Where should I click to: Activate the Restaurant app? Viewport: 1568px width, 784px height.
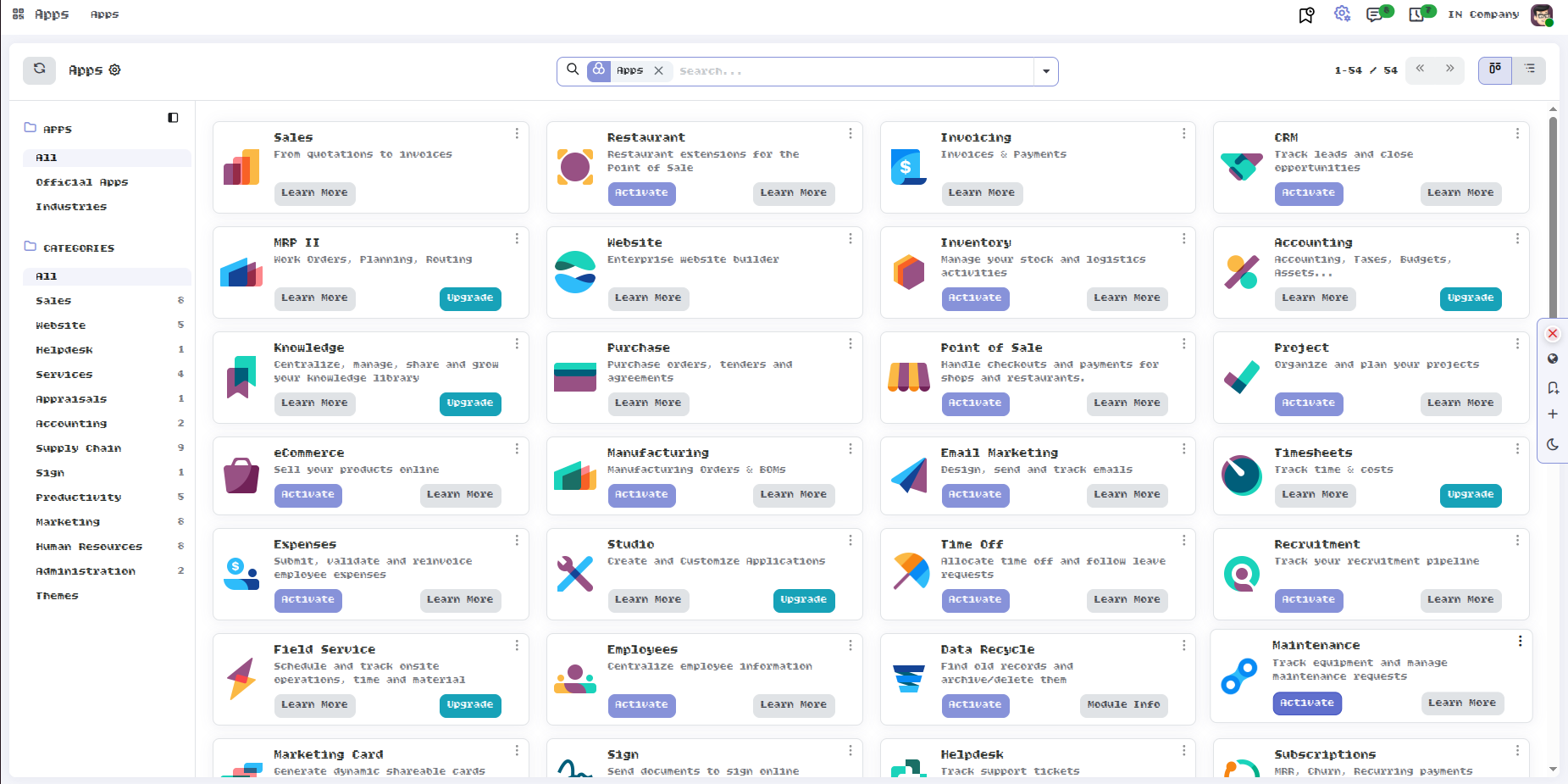pyautogui.click(x=641, y=193)
